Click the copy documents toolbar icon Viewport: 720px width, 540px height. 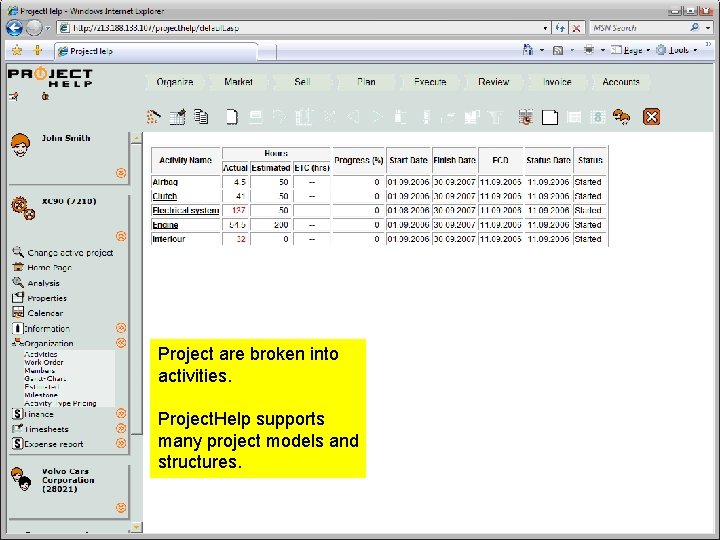point(201,117)
